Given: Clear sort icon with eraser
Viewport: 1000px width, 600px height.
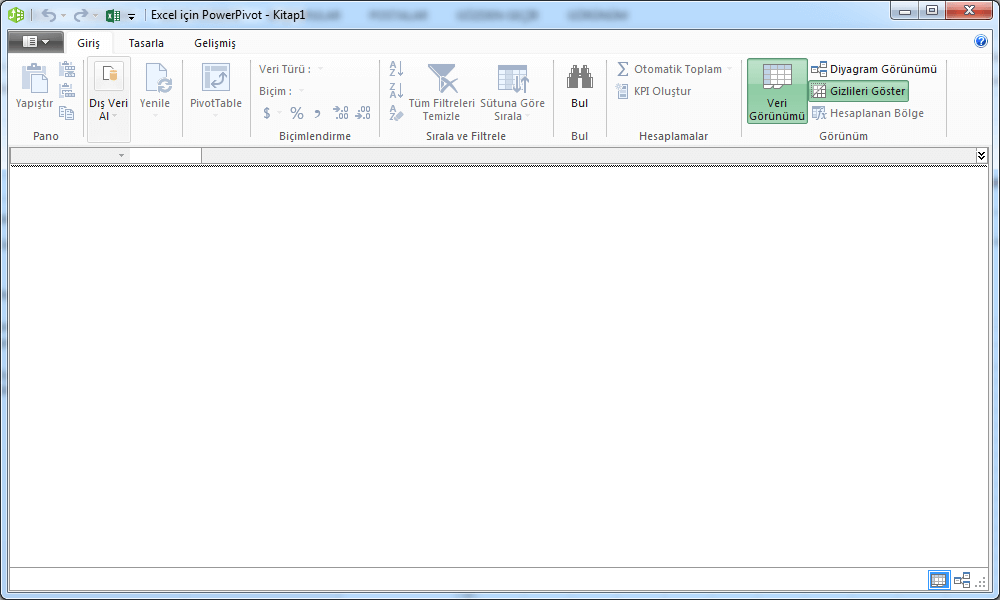Looking at the screenshot, I should coord(396,113).
